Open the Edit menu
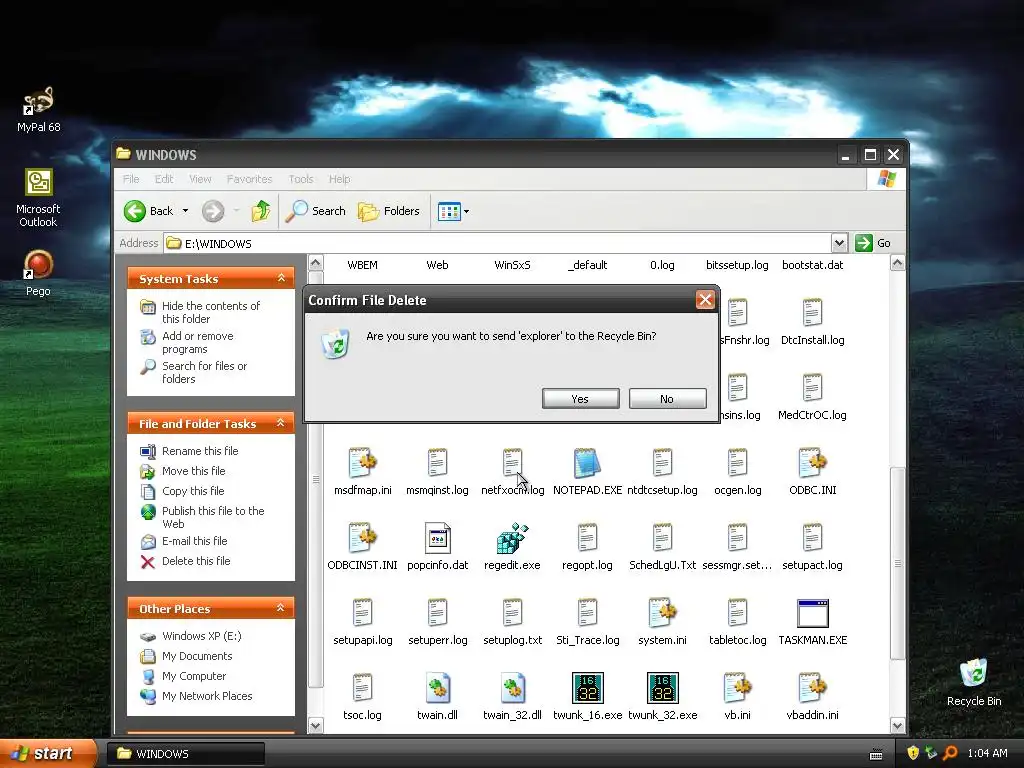Image resolution: width=1024 pixels, height=768 pixels. (164, 179)
